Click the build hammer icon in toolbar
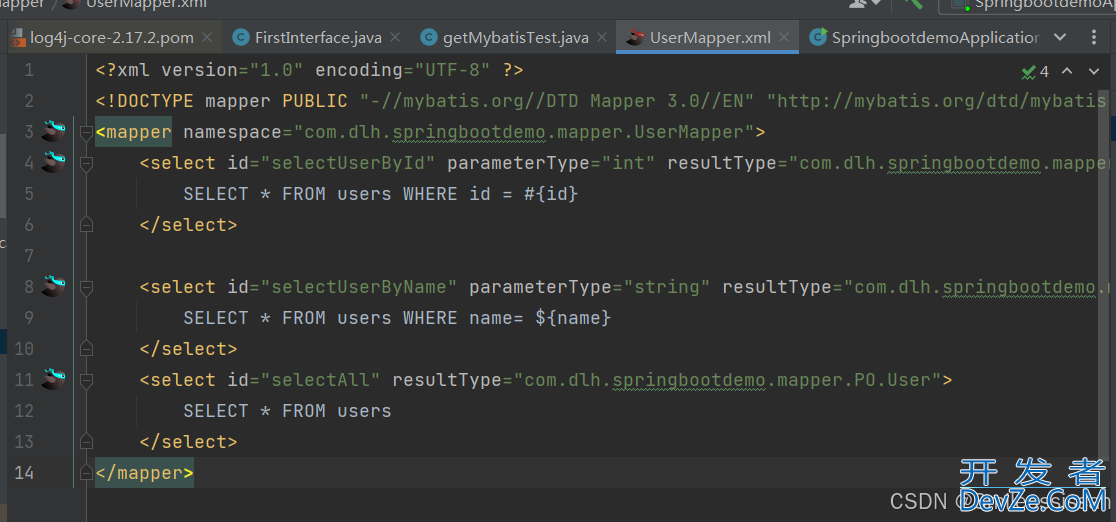The height and width of the screenshot is (522, 1116). click(x=914, y=4)
